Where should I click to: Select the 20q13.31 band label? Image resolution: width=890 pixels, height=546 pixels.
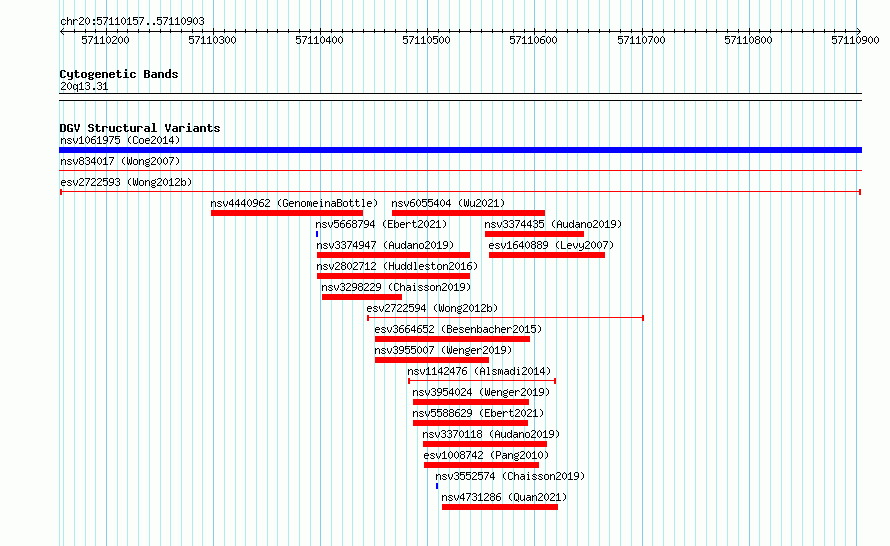coord(84,86)
